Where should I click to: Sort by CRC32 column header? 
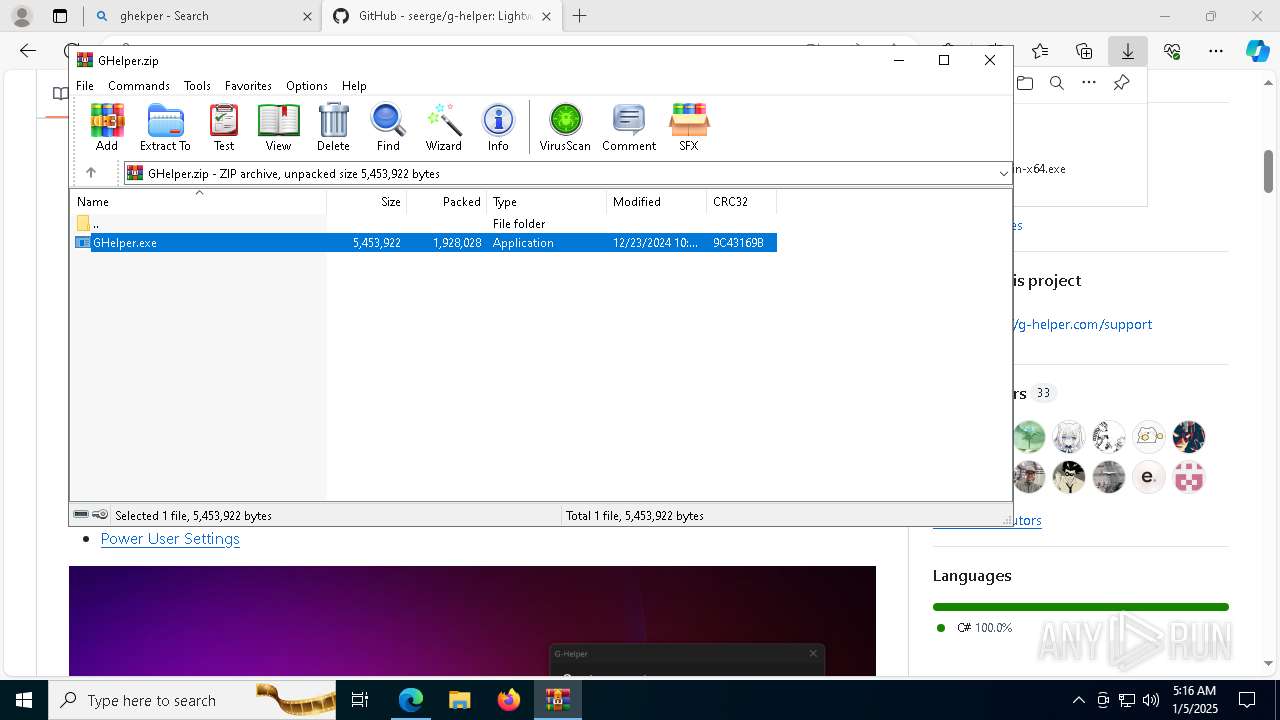tap(741, 202)
